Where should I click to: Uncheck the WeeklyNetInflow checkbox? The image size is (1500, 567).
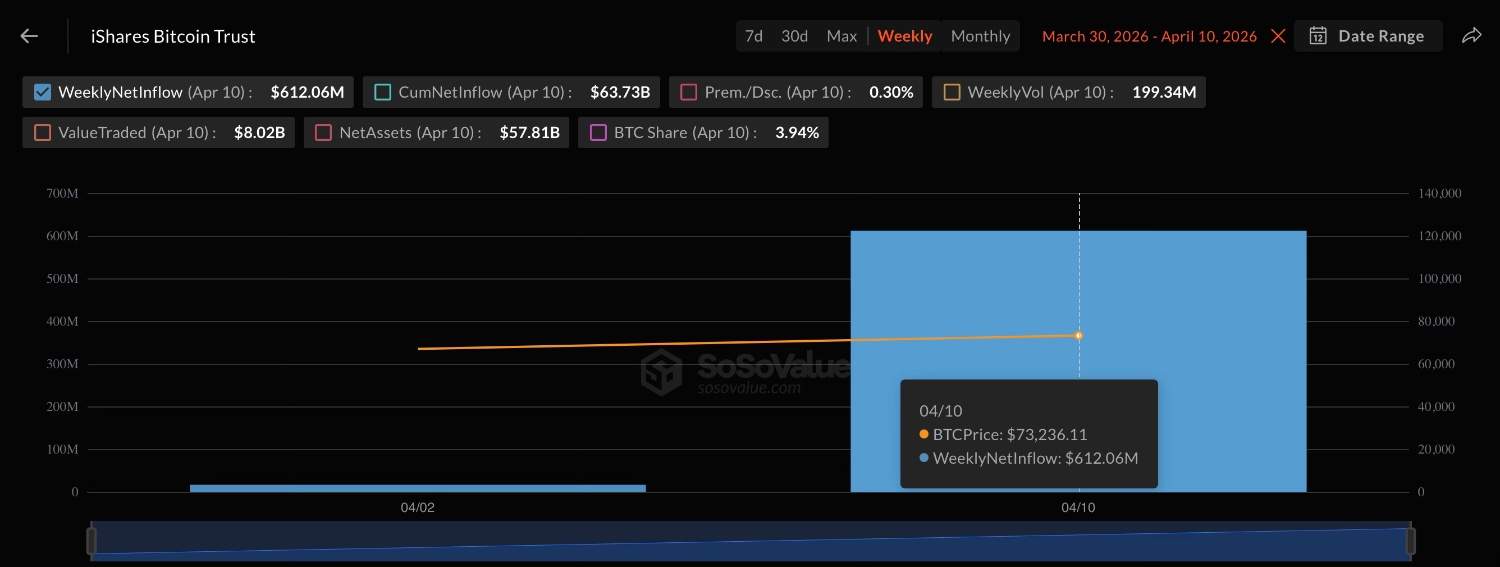[42, 92]
